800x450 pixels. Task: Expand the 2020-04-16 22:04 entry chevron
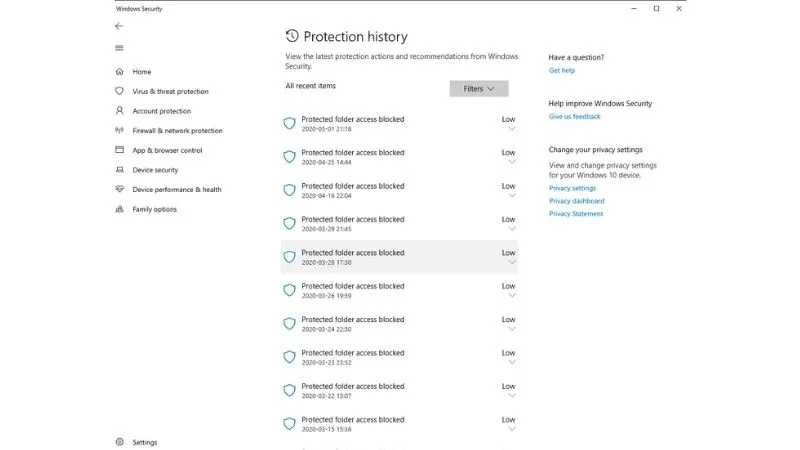click(x=512, y=195)
